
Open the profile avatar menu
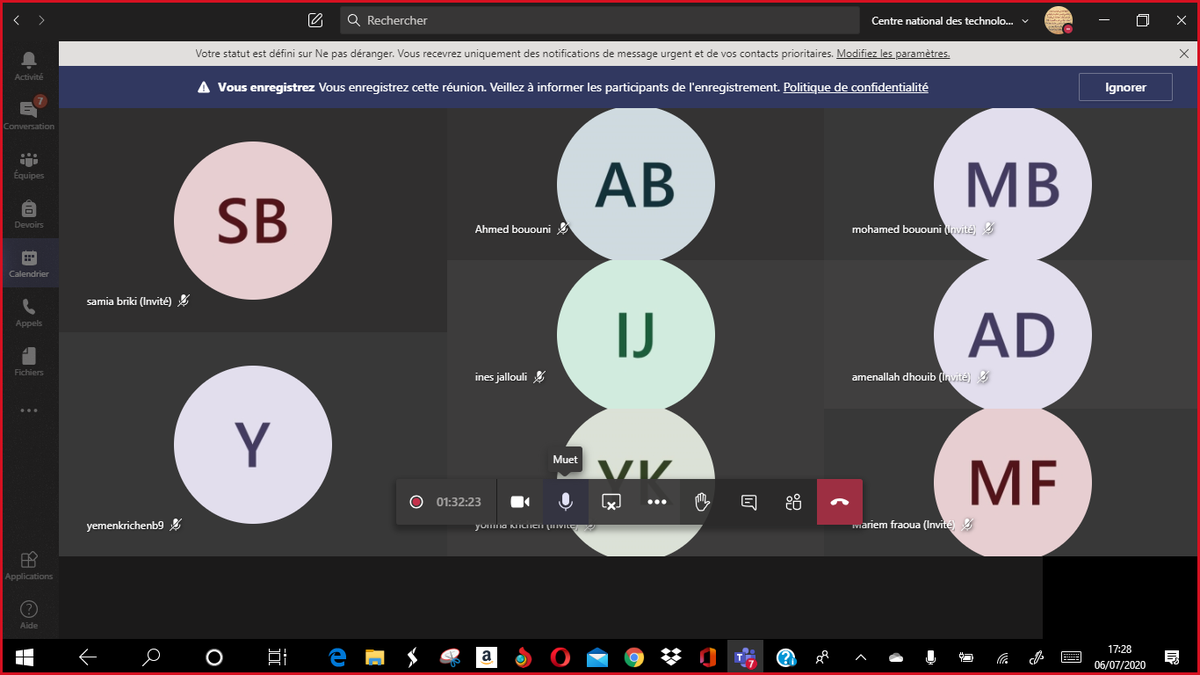pyautogui.click(x=1058, y=20)
